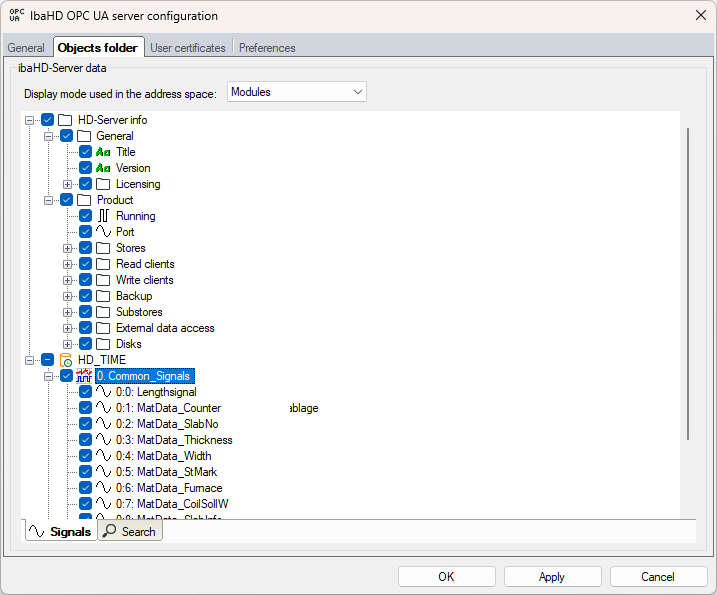The image size is (717, 595).
Task: Uncheck the Version checkbox
Action: (x=86, y=168)
